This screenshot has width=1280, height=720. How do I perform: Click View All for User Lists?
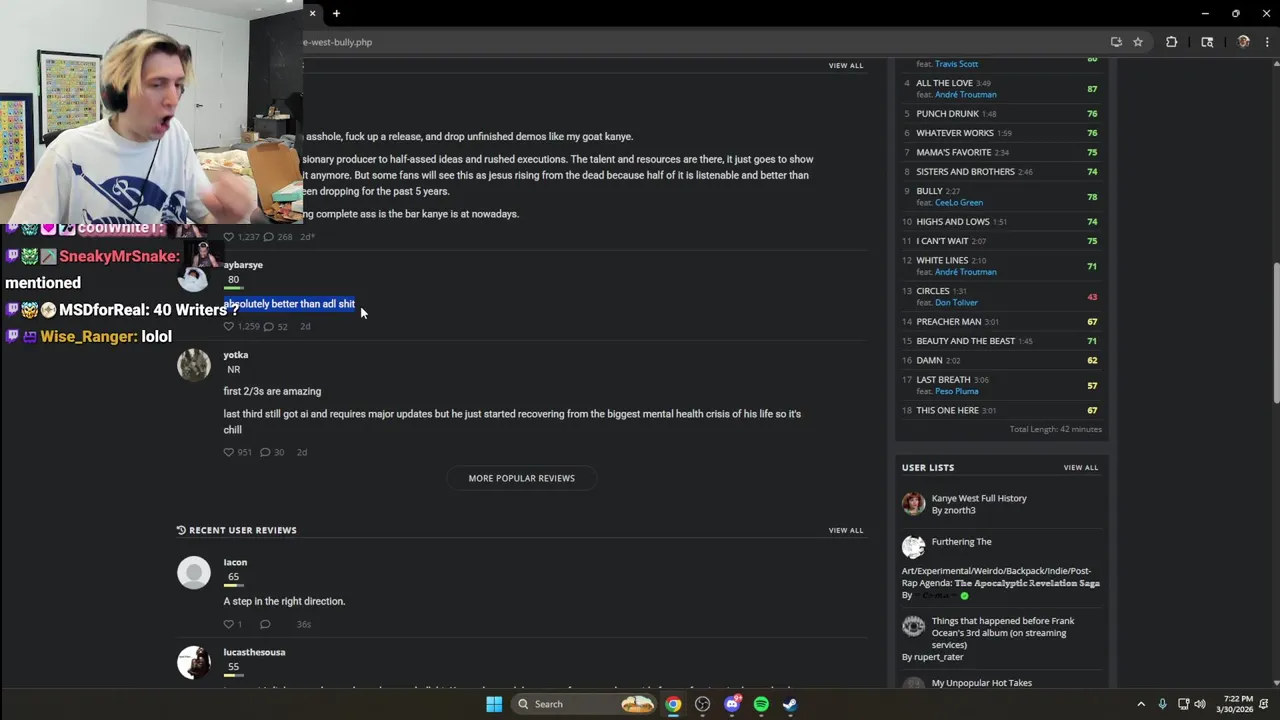coord(1080,467)
